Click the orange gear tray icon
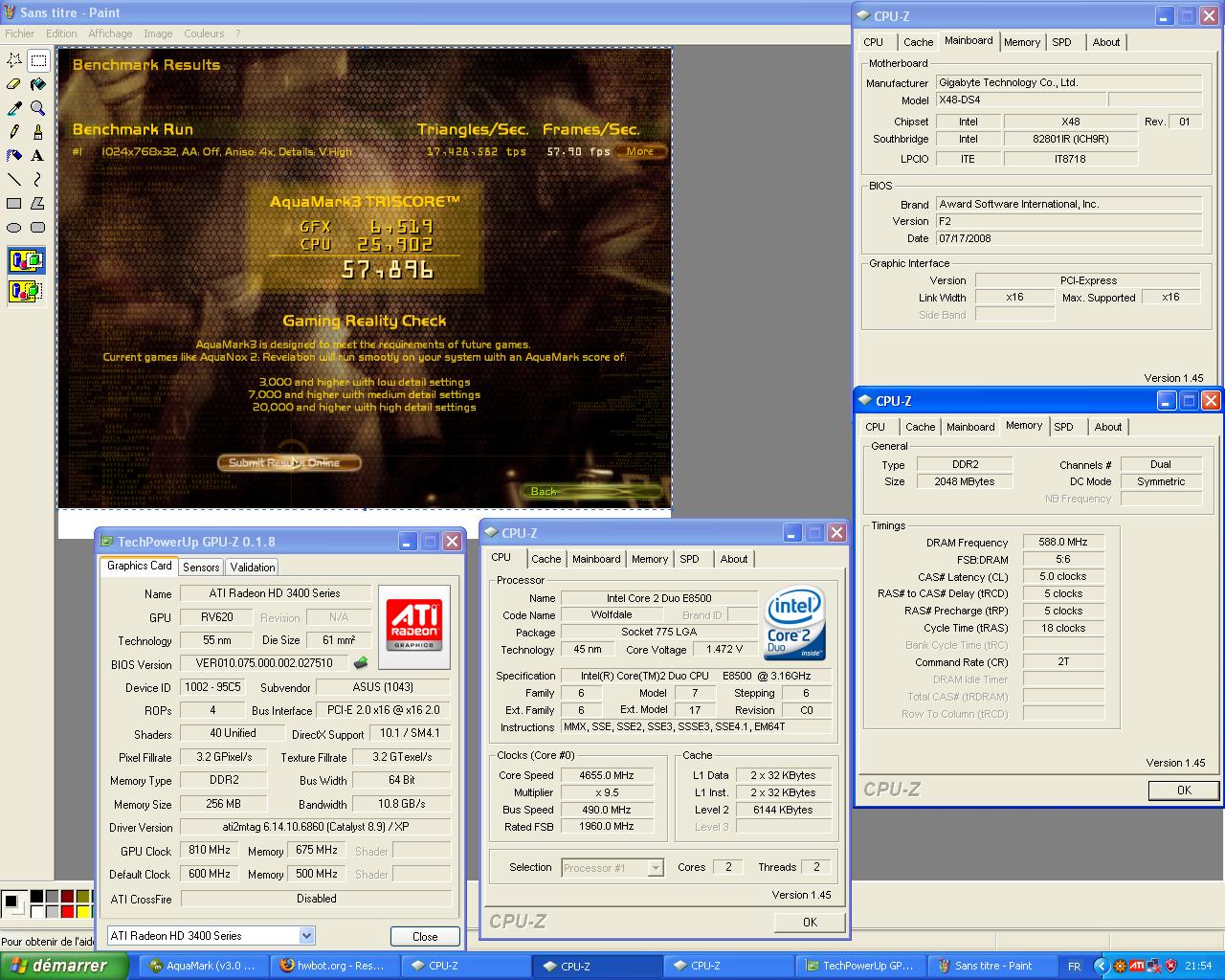This screenshot has height=980, width=1225. (1120, 966)
